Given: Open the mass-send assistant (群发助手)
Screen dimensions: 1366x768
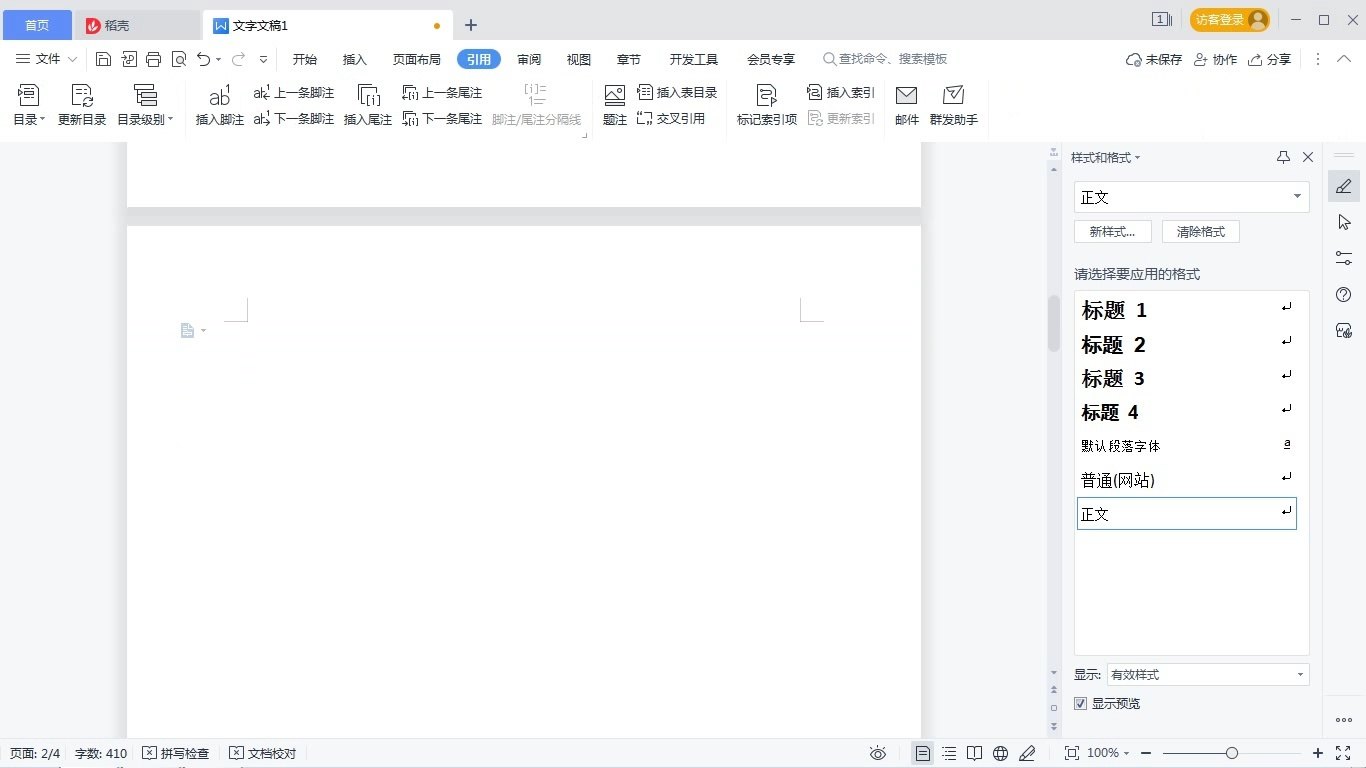Looking at the screenshot, I should pyautogui.click(x=953, y=96).
